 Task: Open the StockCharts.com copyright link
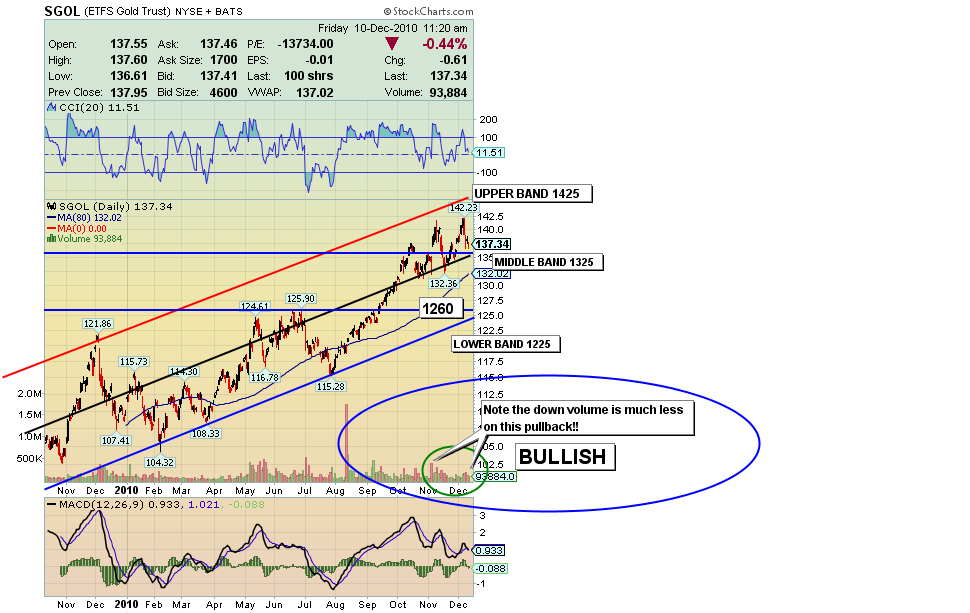tap(428, 11)
